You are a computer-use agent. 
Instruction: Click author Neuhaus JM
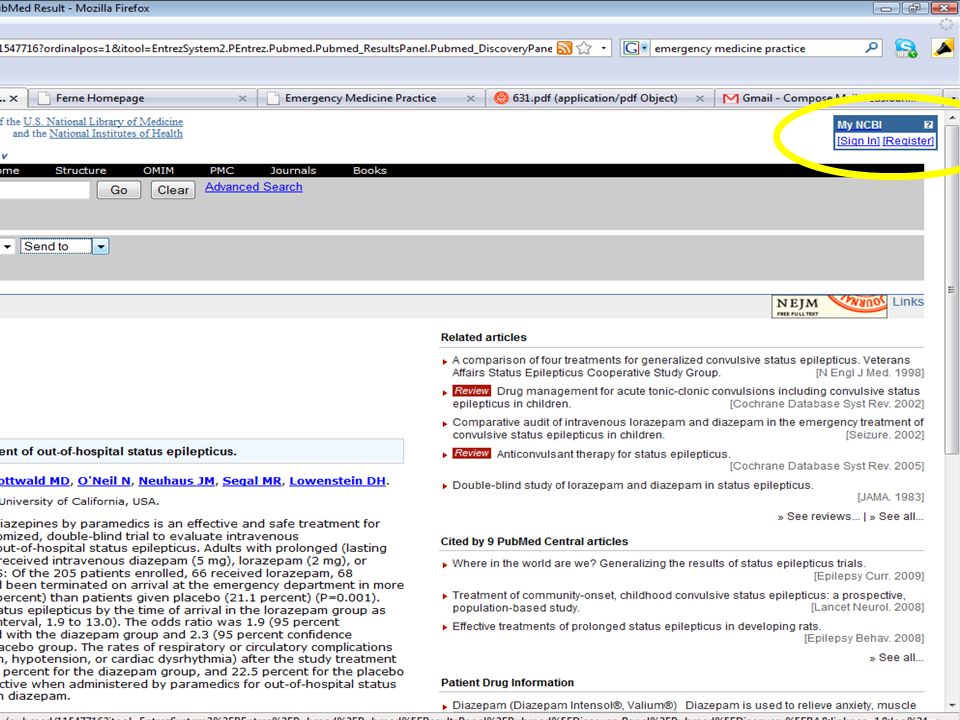pyautogui.click(x=176, y=481)
